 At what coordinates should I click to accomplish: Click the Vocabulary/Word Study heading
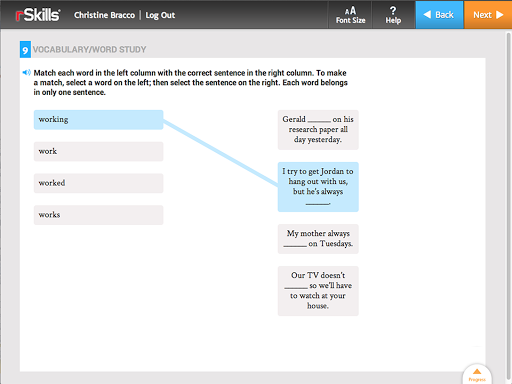tap(89, 50)
